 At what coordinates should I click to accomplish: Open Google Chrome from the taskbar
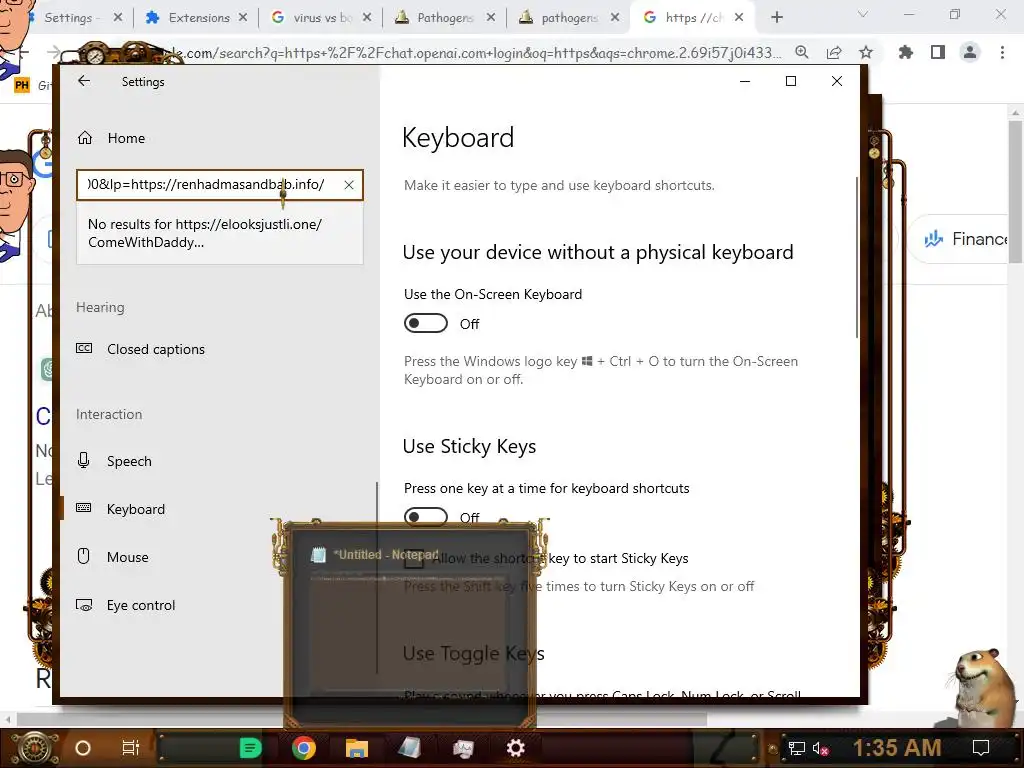tap(304, 748)
